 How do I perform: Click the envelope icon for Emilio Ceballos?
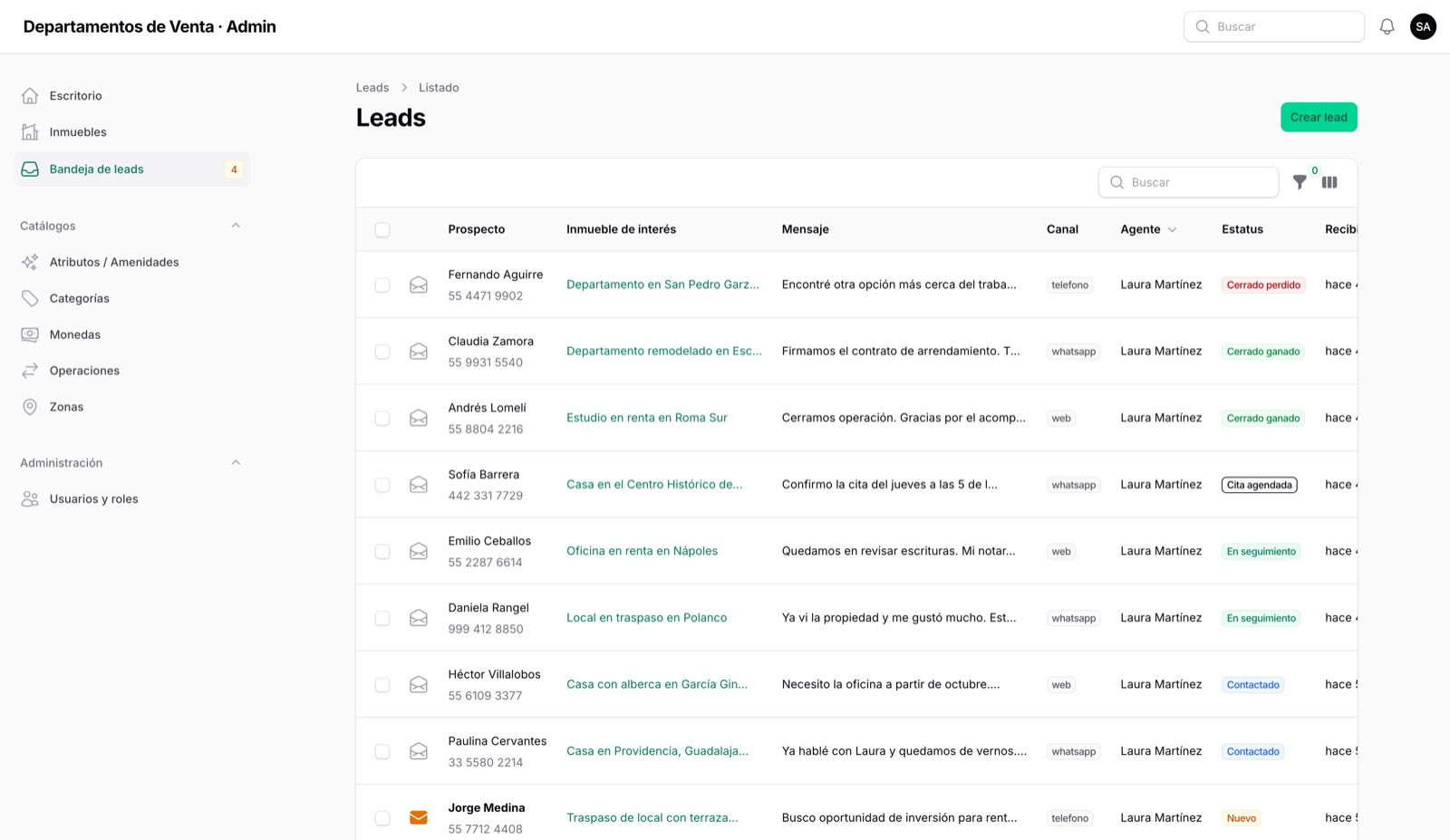tap(419, 551)
